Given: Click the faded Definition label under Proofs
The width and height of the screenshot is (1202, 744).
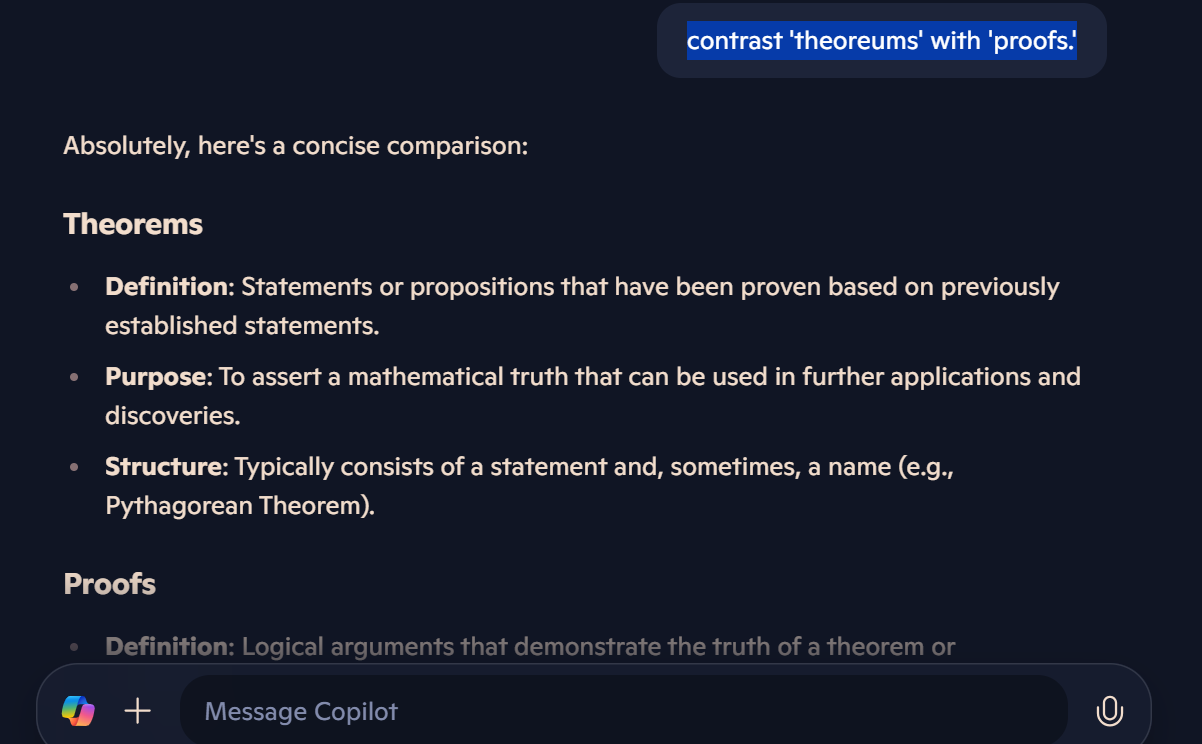Looking at the screenshot, I should pyautogui.click(x=166, y=647).
